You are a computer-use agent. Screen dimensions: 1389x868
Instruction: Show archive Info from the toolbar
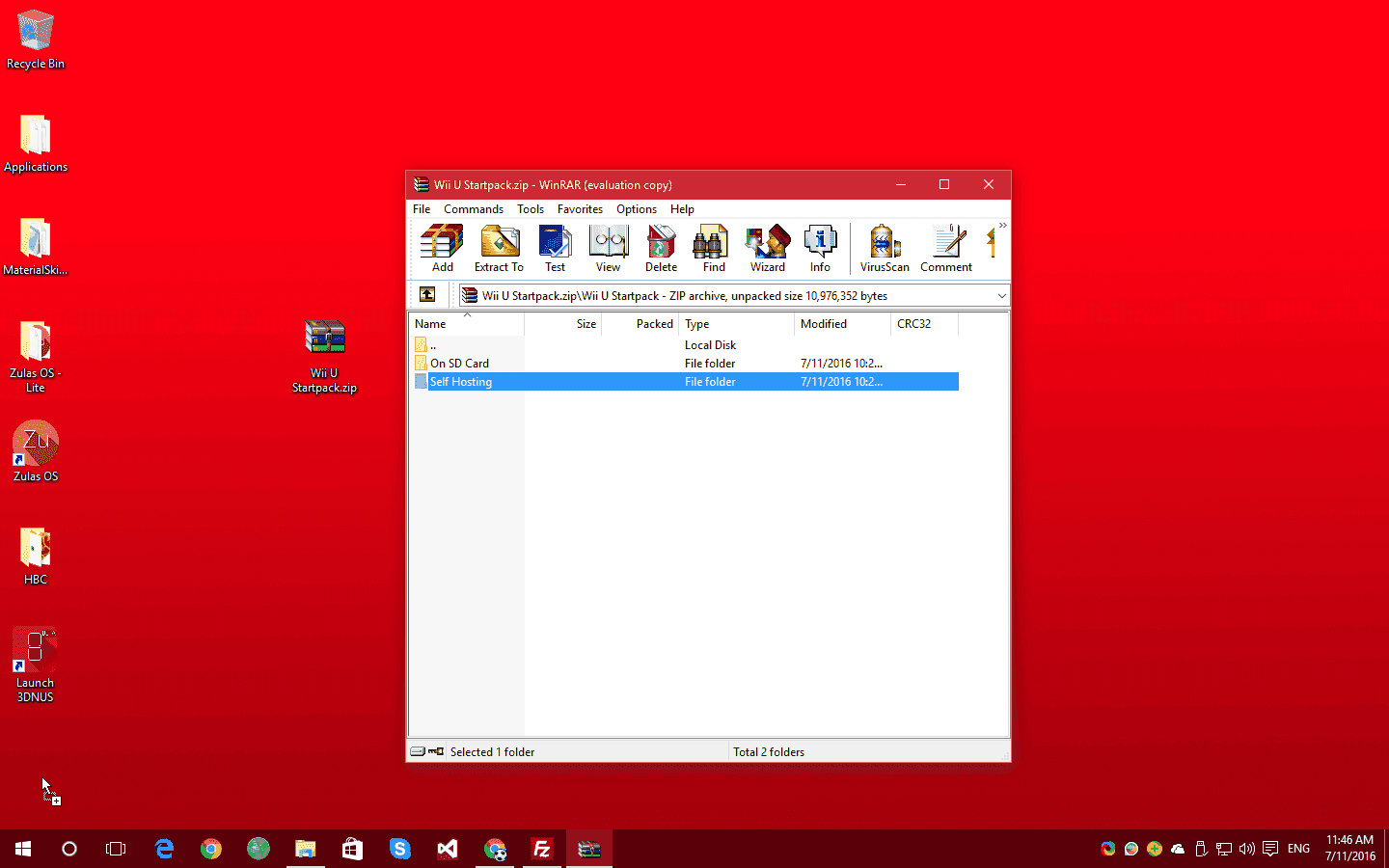(x=820, y=248)
